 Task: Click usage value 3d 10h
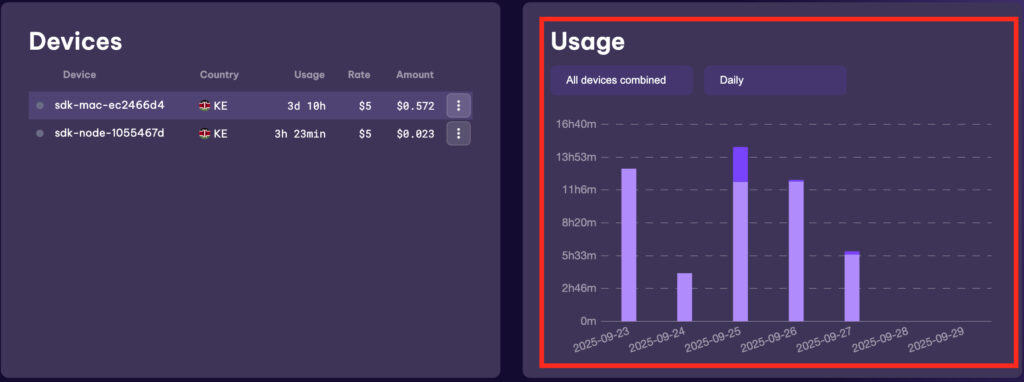coord(306,106)
